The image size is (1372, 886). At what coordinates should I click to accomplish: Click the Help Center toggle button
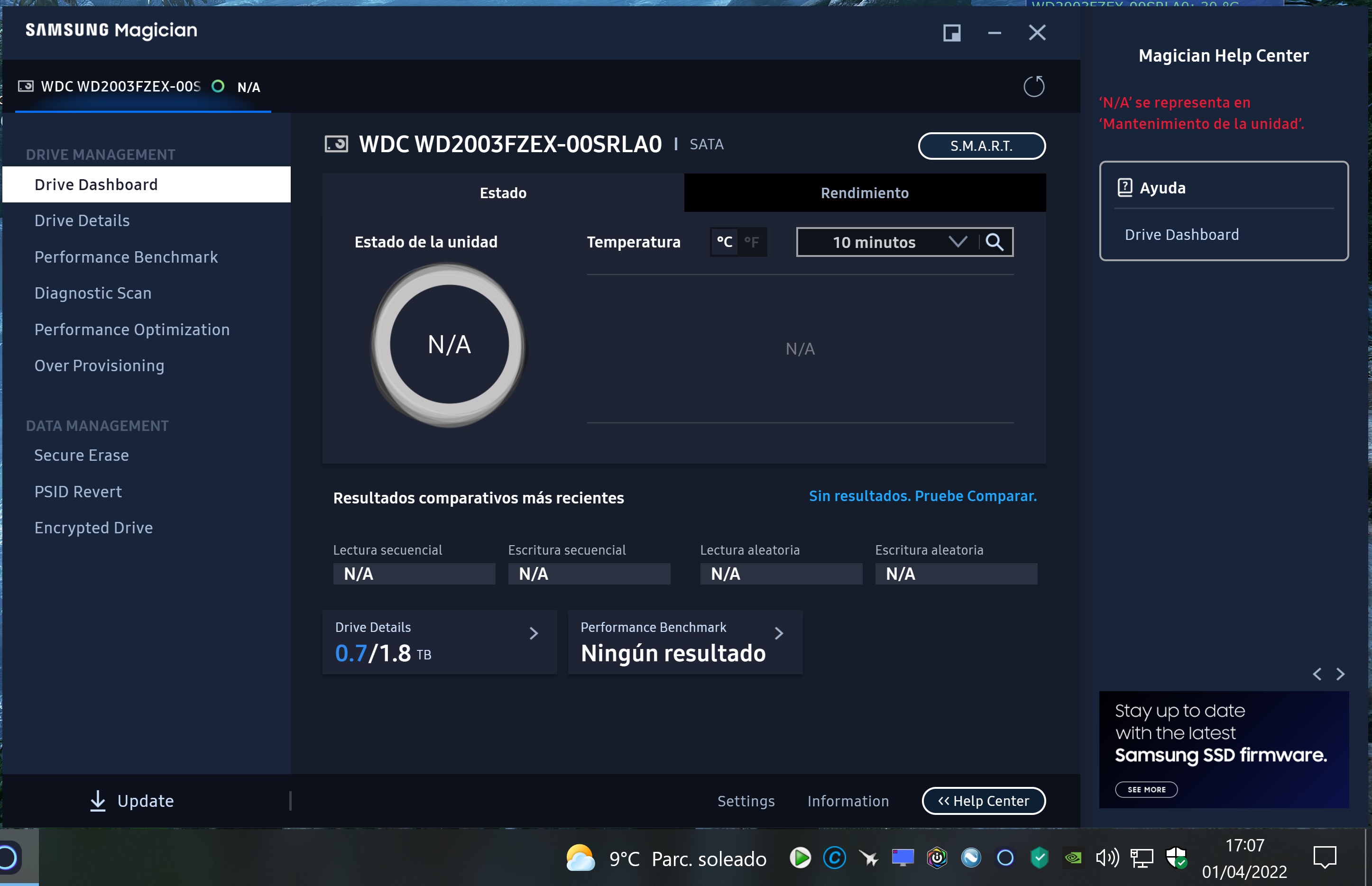[984, 801]
